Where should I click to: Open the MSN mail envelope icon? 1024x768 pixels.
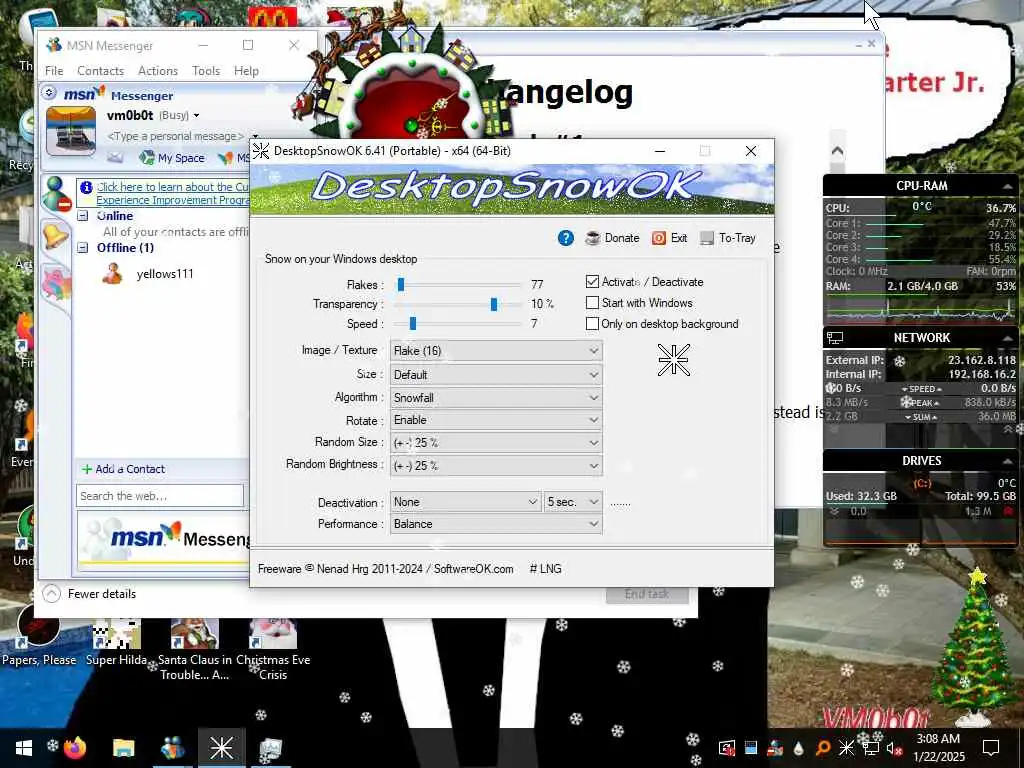(115, 157)
